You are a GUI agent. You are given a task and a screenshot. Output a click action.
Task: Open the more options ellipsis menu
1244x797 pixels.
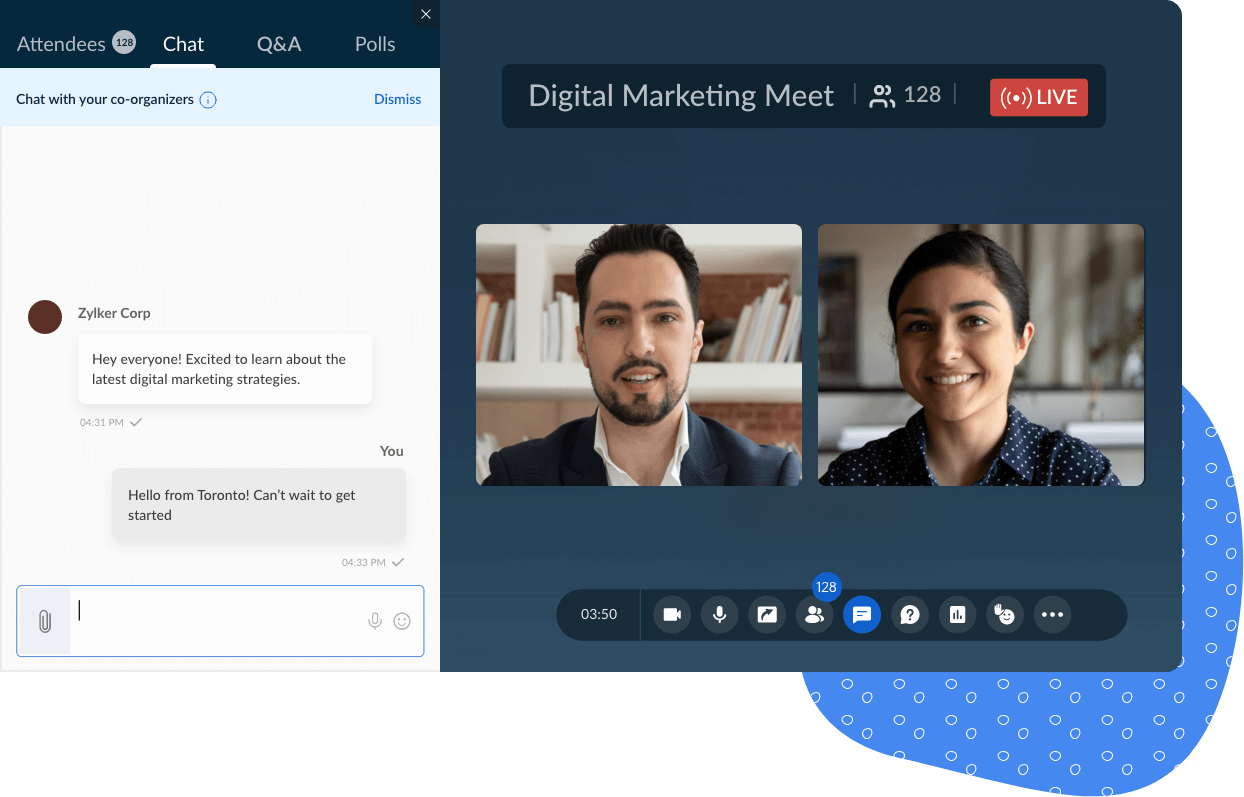(1052, 614)
